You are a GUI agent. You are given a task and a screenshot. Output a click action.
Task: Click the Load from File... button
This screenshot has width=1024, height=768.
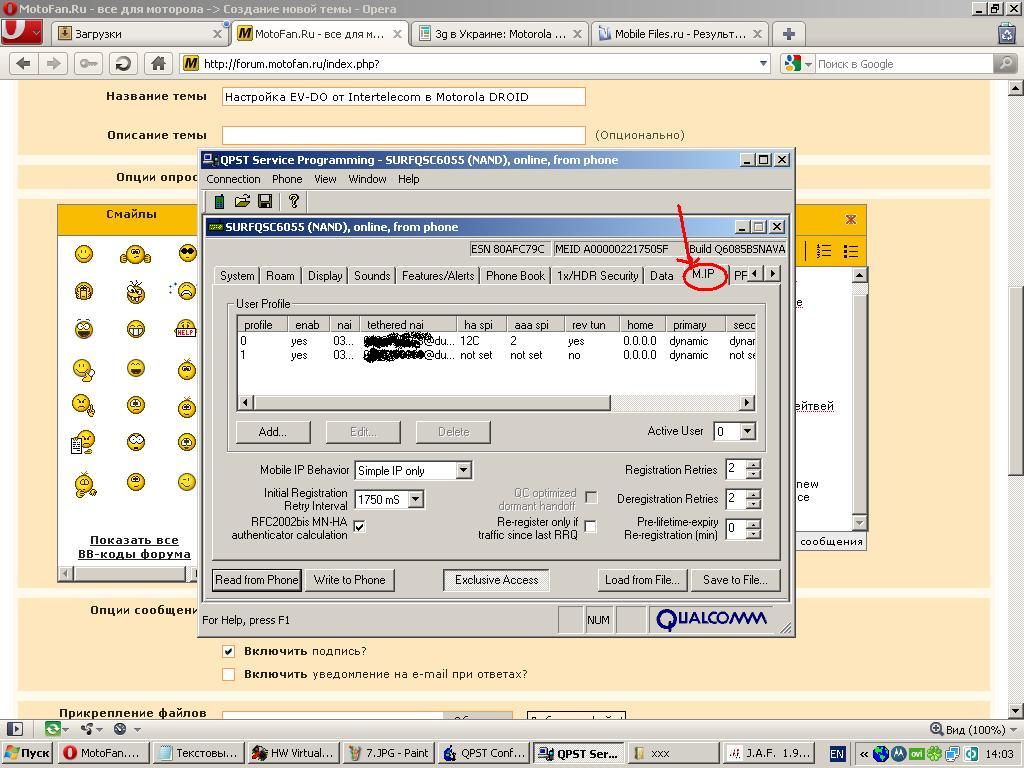coord(643,580)
